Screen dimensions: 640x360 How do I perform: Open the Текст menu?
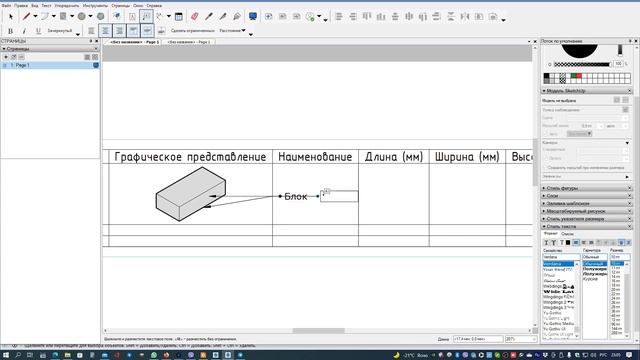(46, 6)
